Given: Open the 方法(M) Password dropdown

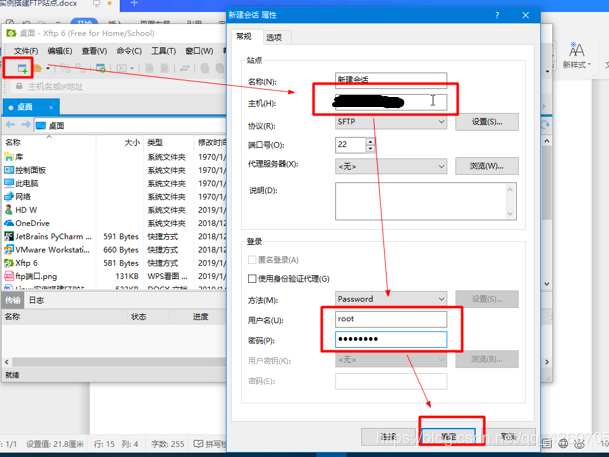Looking at the screenshot, I should [x=391, y=299].
